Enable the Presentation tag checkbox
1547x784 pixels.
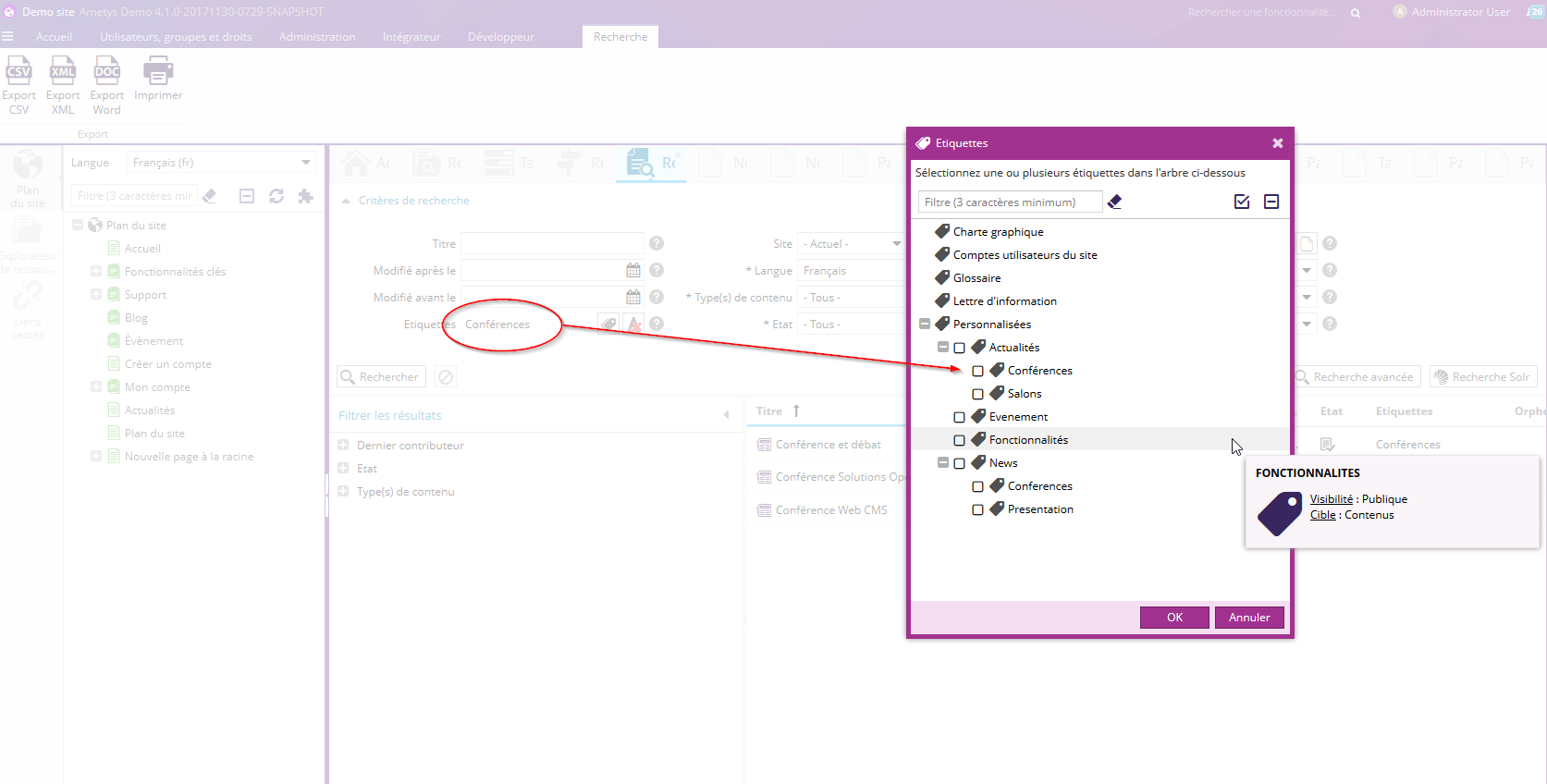[x=977, y=509]
